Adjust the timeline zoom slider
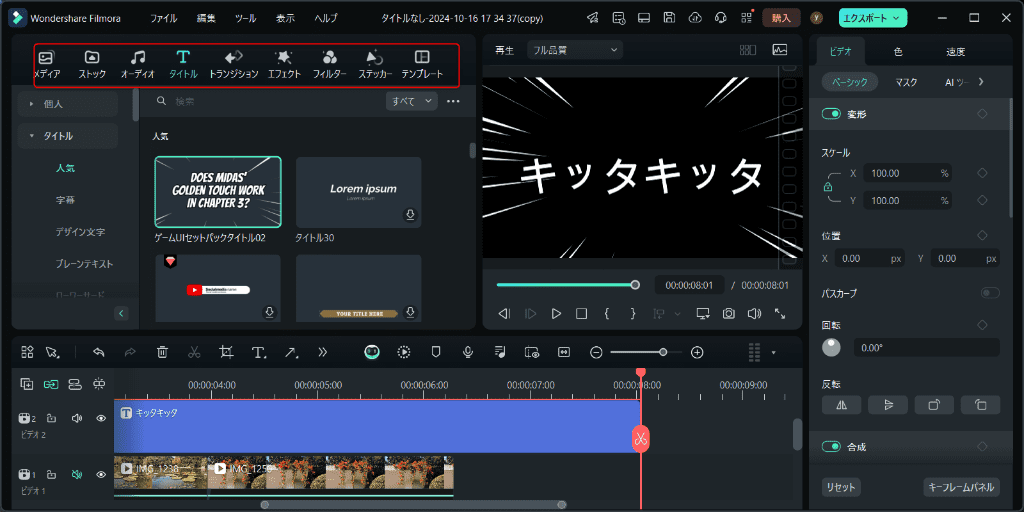The height and width of the screenshot is (512, 1024). coord(646,353)
